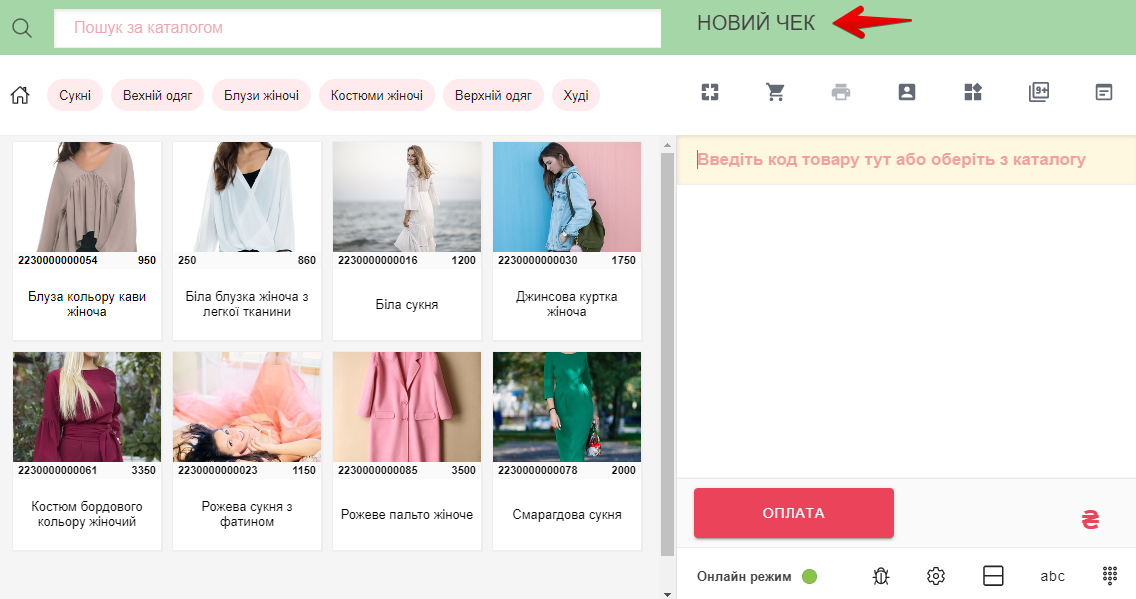Select the Сукні category chip

[x=75, y=95]
